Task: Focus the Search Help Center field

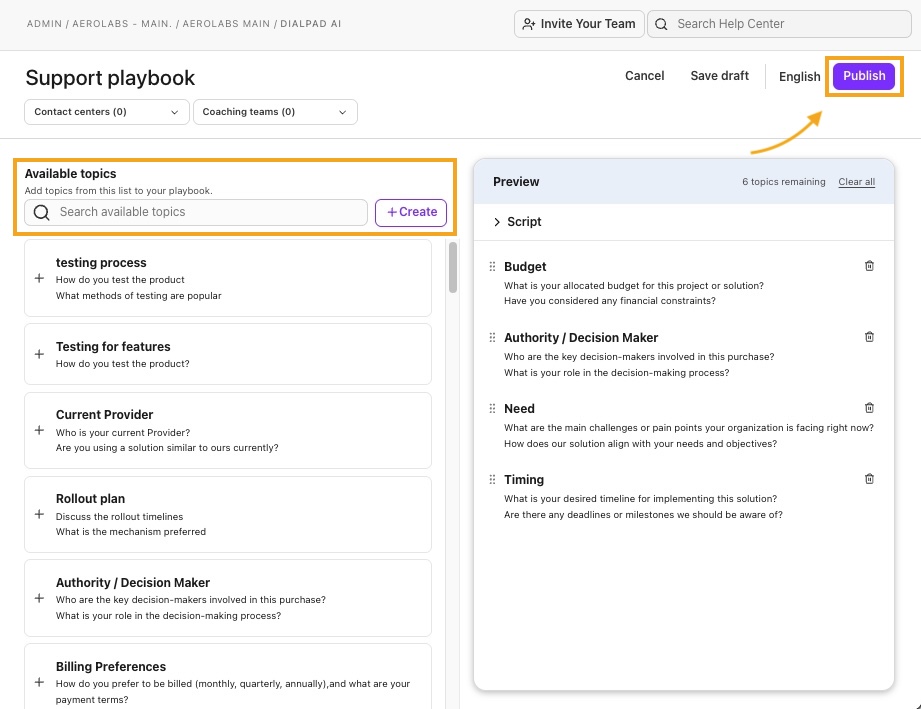Action: point(779,24)
